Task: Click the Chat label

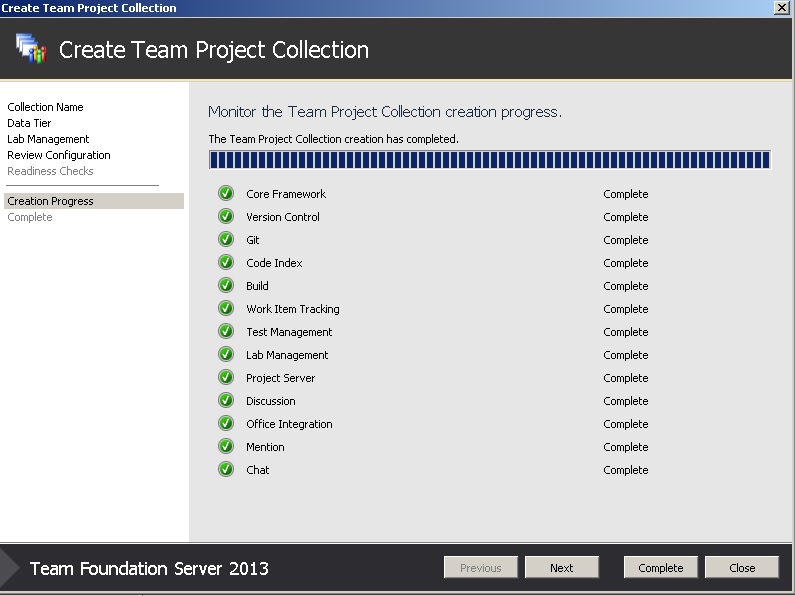Action: coord(258,470)
